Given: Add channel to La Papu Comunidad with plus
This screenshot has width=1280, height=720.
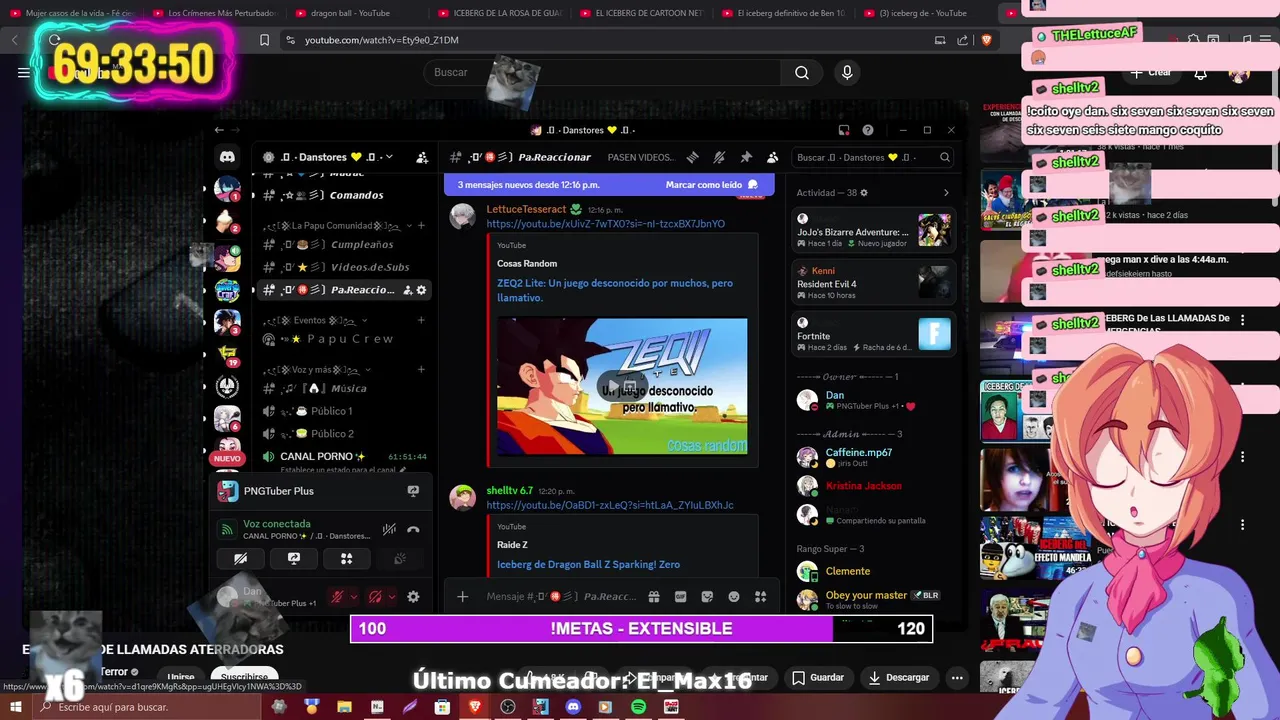Looking at the screenshot, I should tap(421, 226).
